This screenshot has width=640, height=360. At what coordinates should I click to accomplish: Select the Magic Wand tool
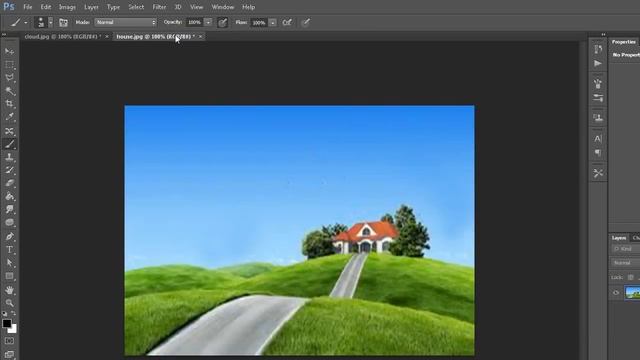click(9, 91)
